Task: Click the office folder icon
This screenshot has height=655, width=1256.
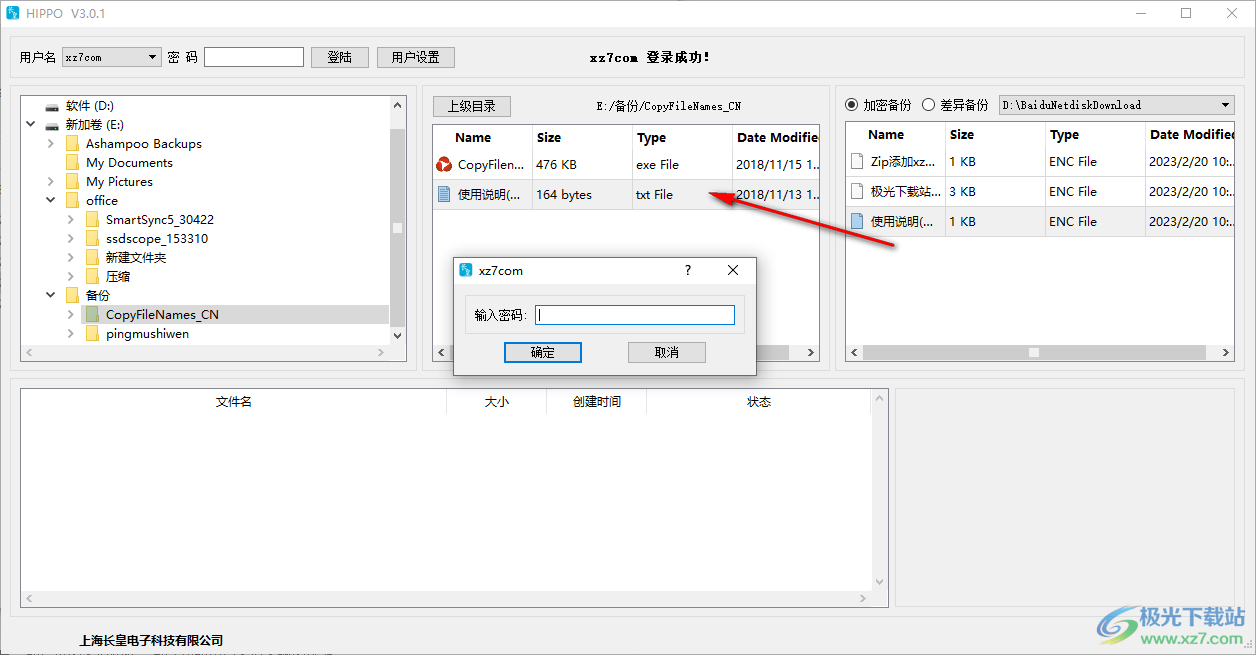Action: pos(72,201)
